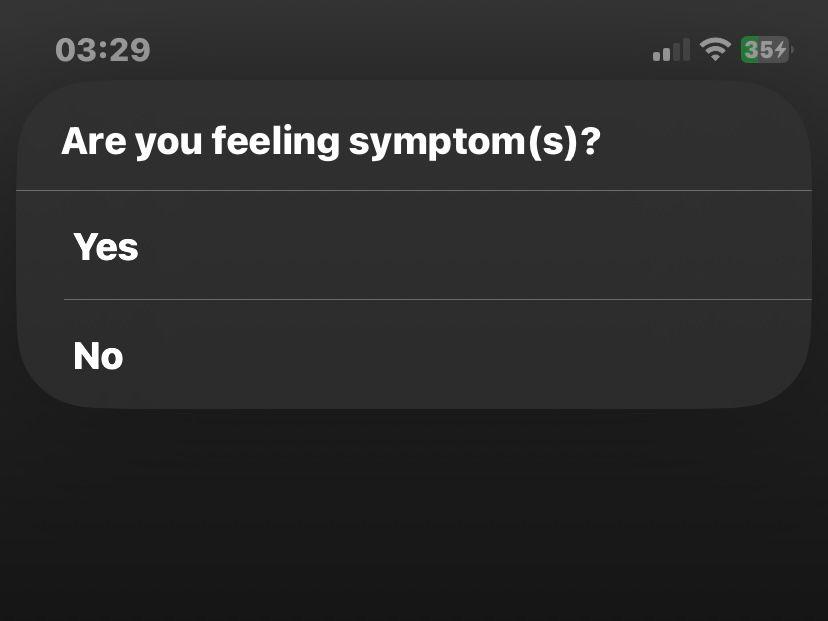The image size is (828, 621).
Task: Tap the status bar at the top
Action: 414,48
